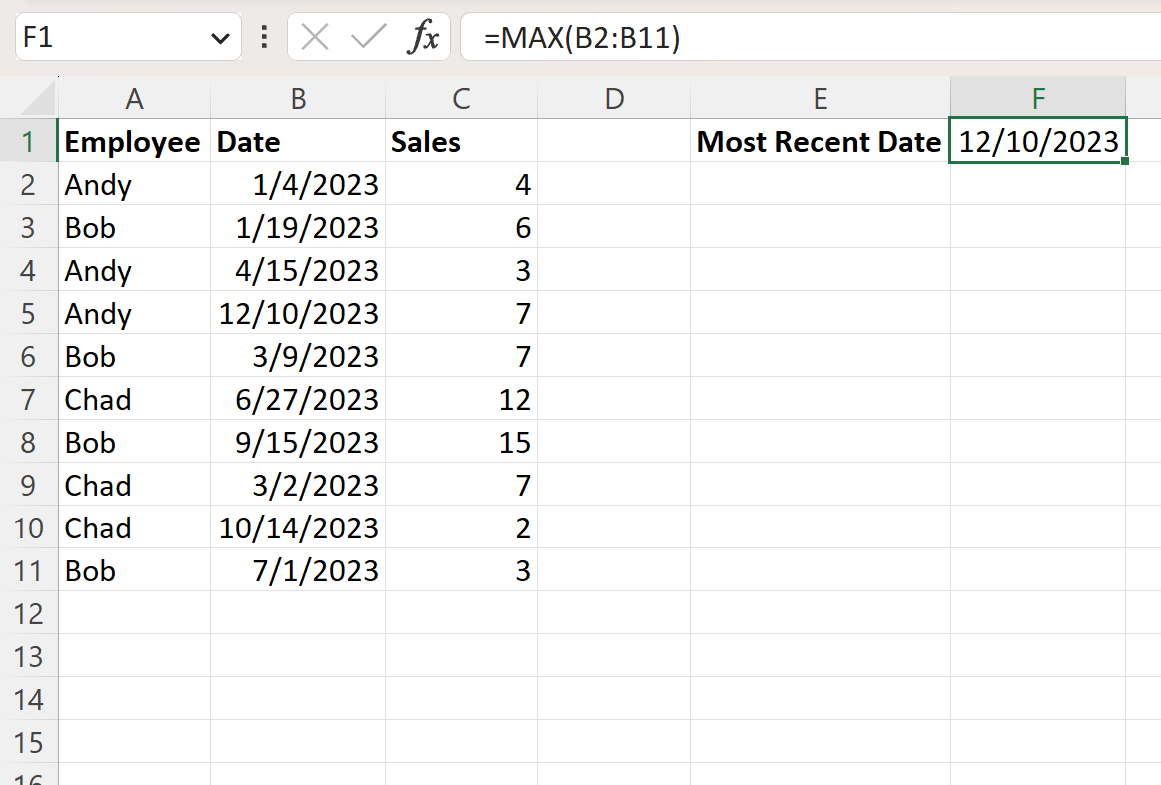1161x785 pixels.
Task: Select column B header
Action: tap(298, 98)
